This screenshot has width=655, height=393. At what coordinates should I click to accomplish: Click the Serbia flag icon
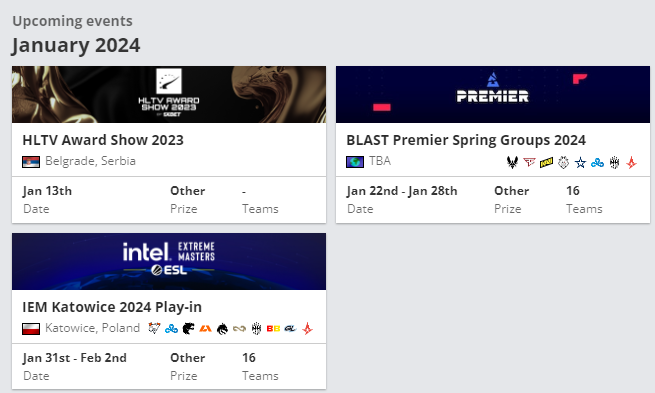(31, 162)
